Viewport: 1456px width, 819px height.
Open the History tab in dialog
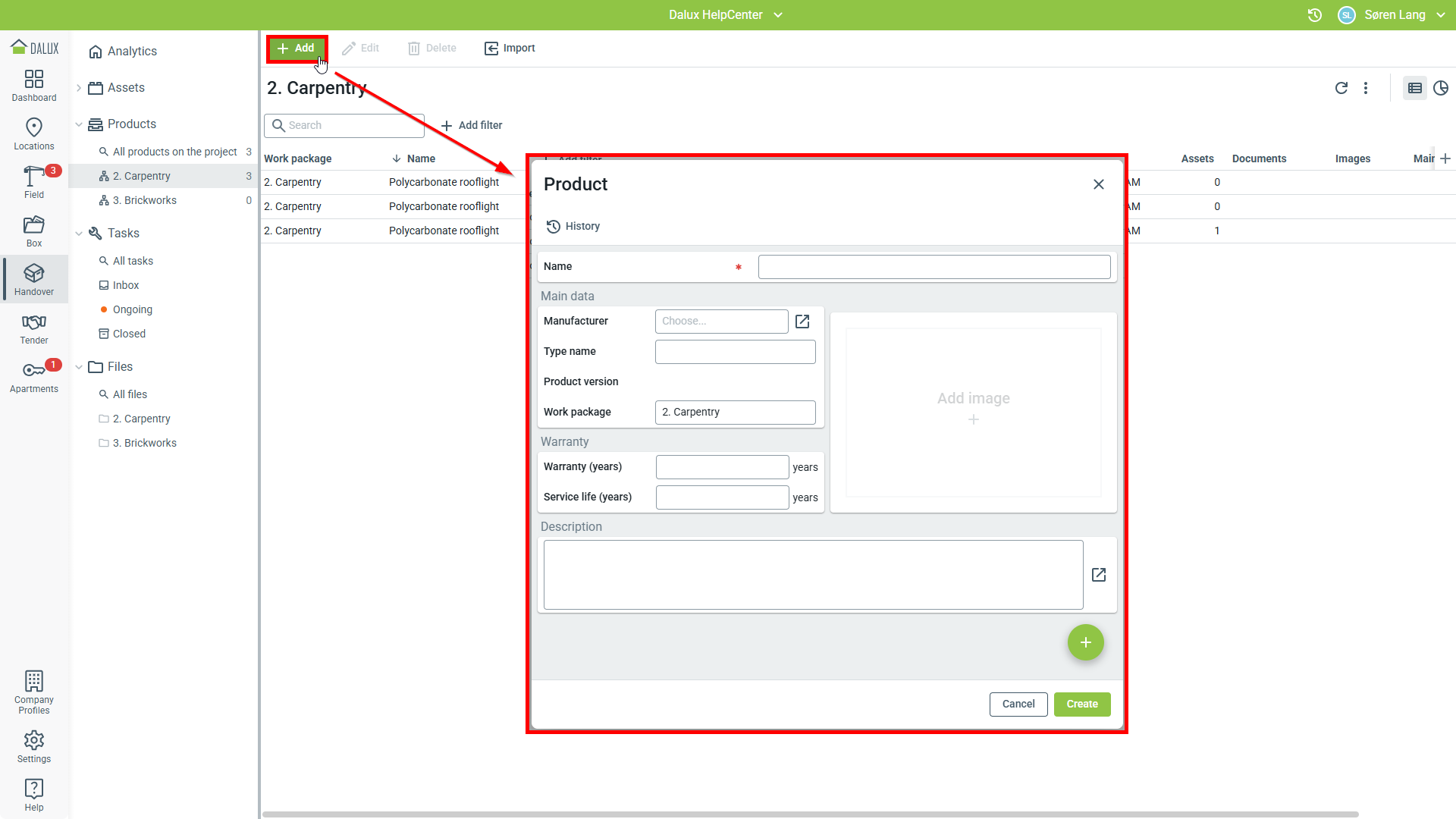click(573, 226)
